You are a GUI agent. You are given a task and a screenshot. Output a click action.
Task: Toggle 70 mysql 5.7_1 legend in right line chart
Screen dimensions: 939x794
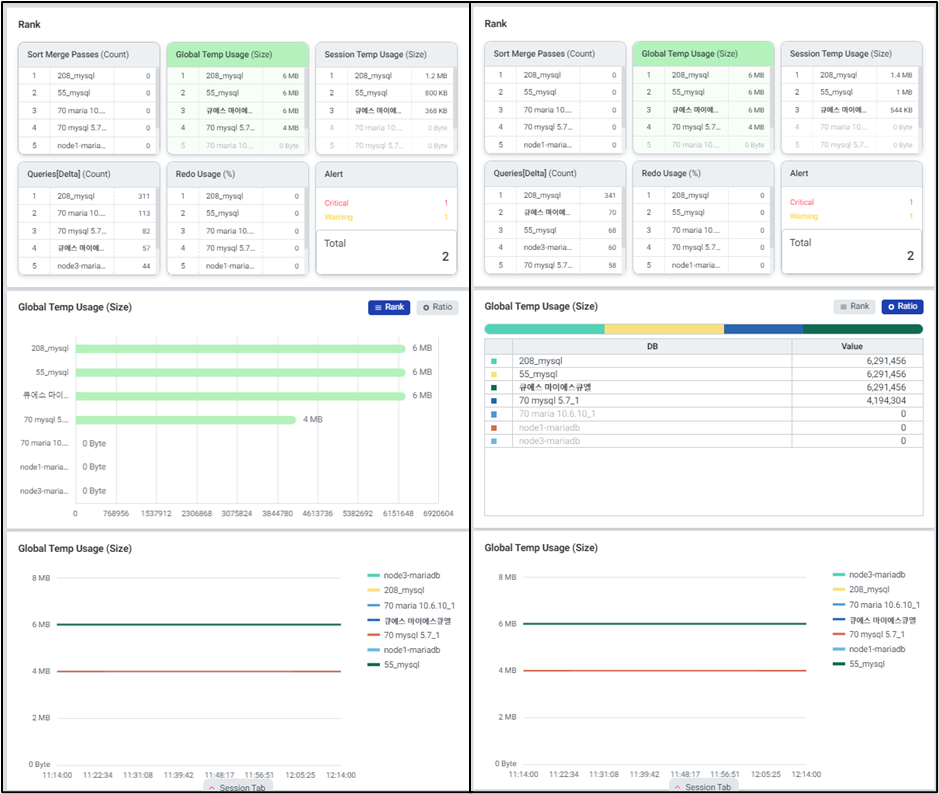875,634
